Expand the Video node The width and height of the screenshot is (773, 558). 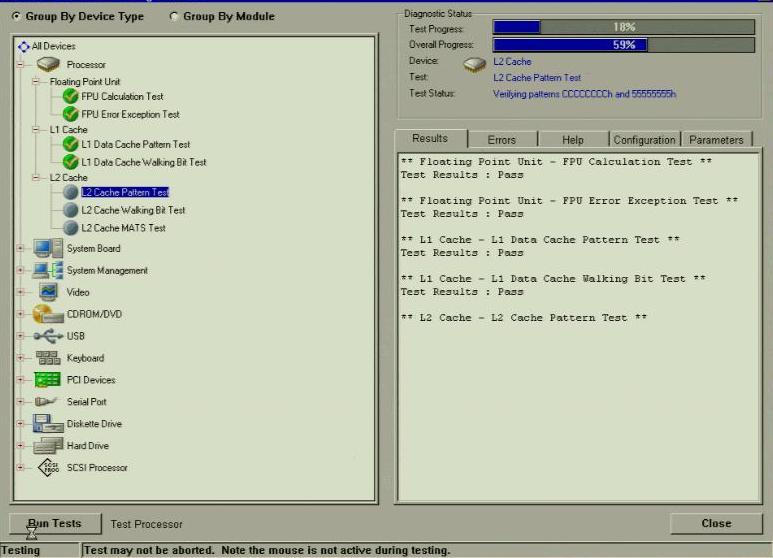21,292
